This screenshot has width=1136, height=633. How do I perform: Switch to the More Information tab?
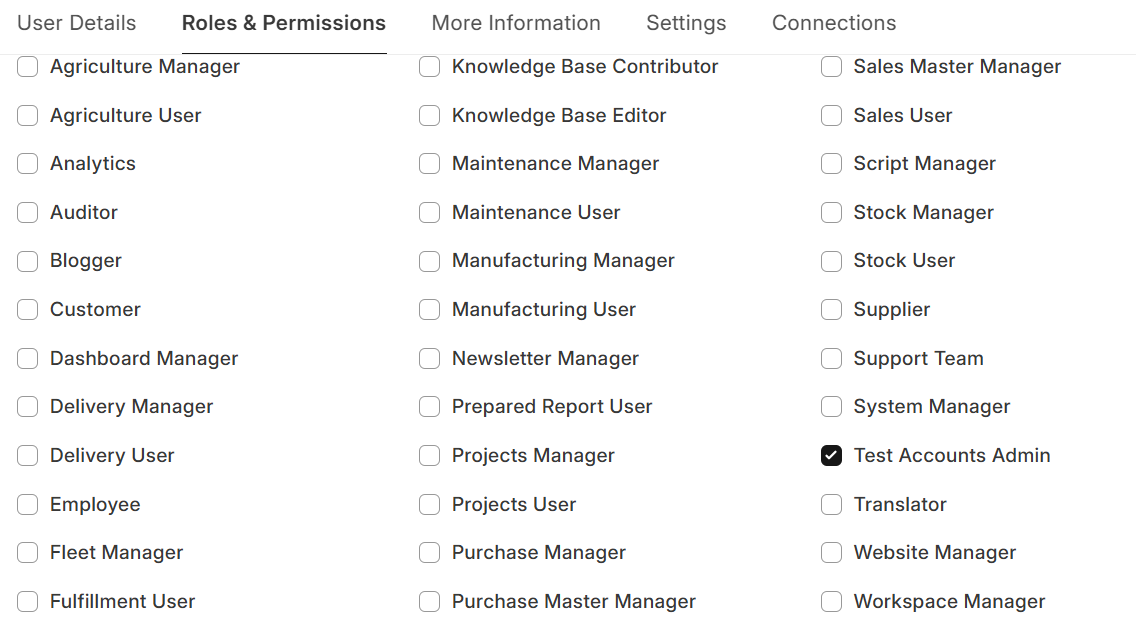point(516,23)
